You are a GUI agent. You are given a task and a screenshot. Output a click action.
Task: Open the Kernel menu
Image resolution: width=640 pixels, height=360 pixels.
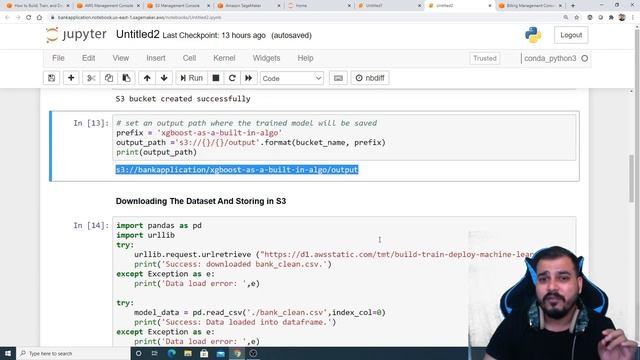pos(224,58)
